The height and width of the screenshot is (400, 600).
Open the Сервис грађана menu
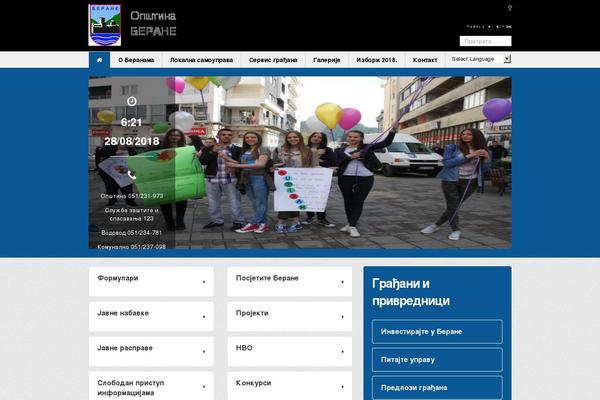[x=273, y=60]
